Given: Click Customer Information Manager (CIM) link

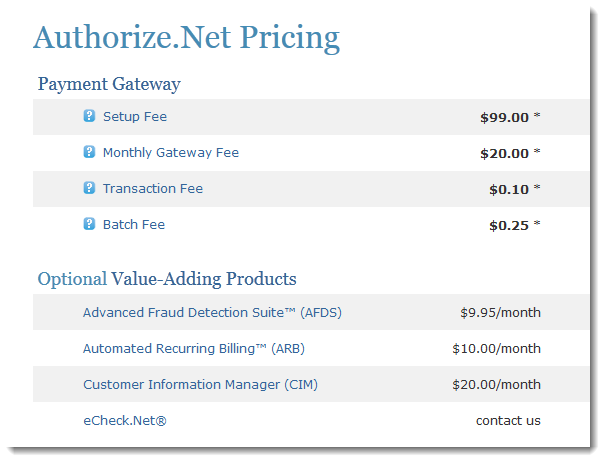Looking at the screenshot, I should coord(200,384).
